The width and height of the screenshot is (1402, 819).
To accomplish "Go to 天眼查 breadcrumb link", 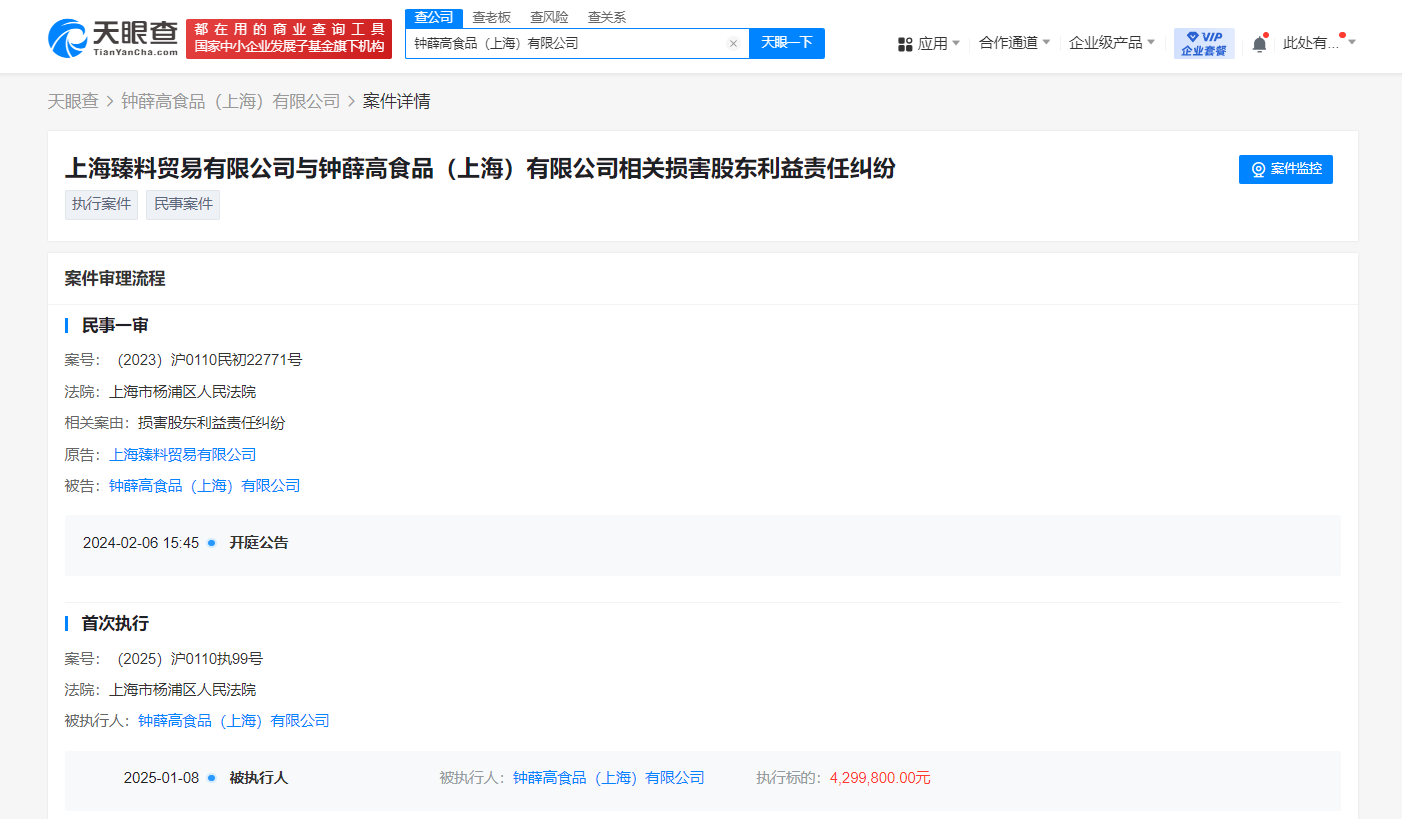I will click(x=73, y=101).
